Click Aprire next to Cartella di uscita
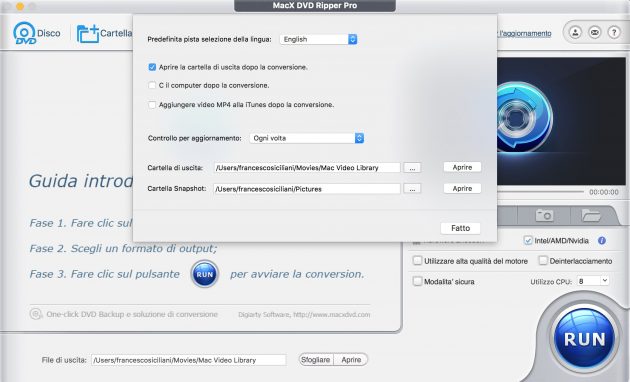Viewport: 630px width, 382px height. click(x=462, y=167)
